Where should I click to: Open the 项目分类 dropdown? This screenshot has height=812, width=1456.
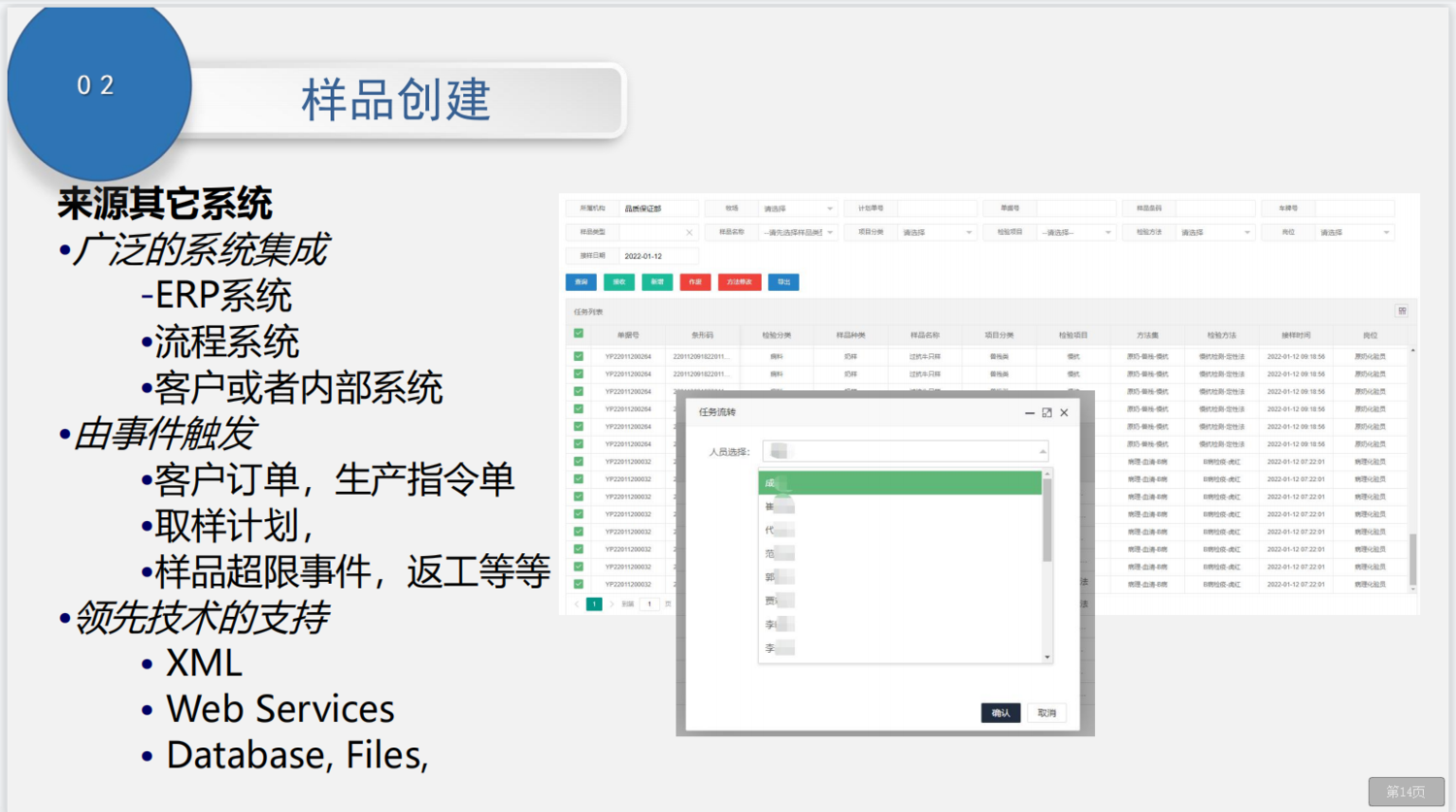[x=938, y=233]
